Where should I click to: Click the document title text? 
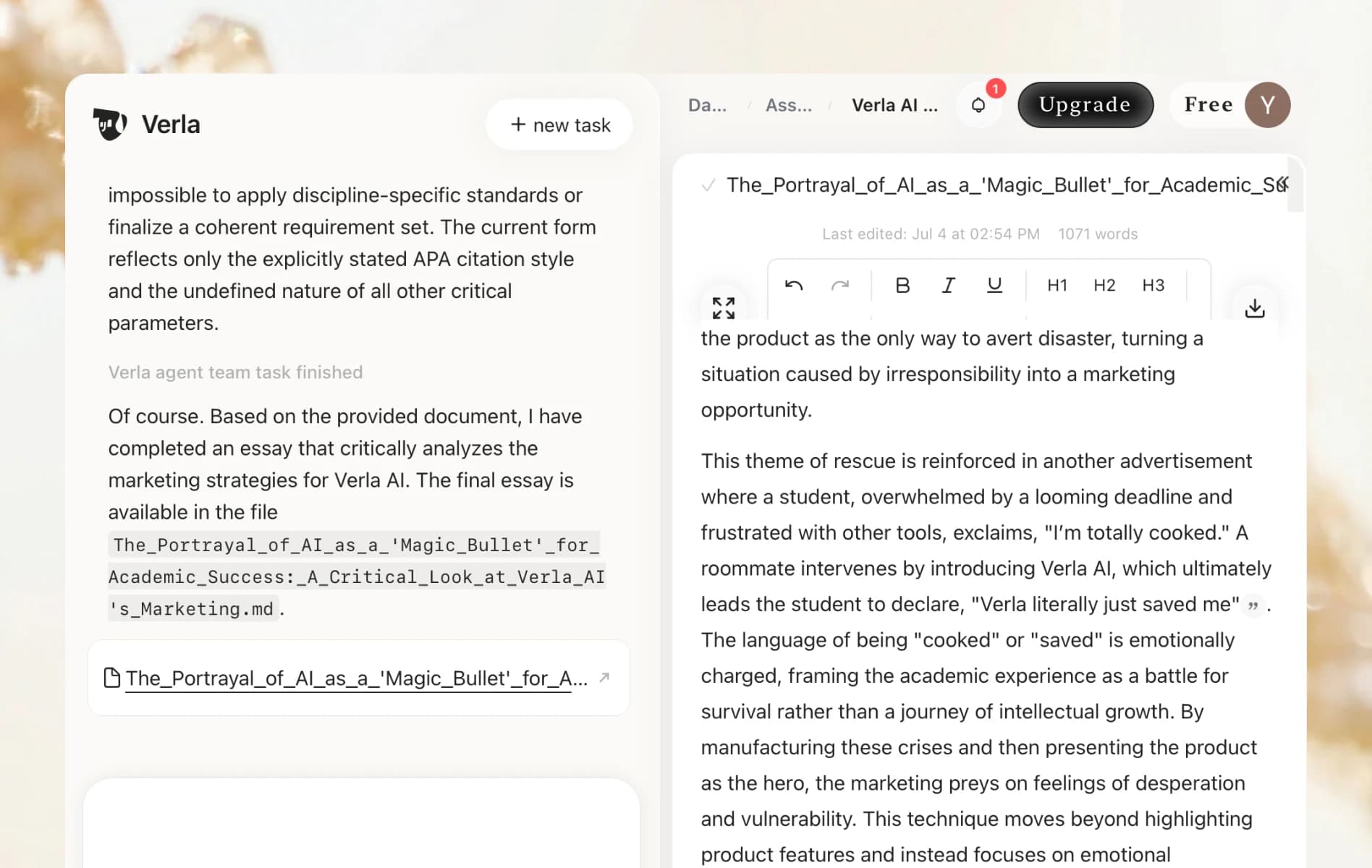(1006, 185)
